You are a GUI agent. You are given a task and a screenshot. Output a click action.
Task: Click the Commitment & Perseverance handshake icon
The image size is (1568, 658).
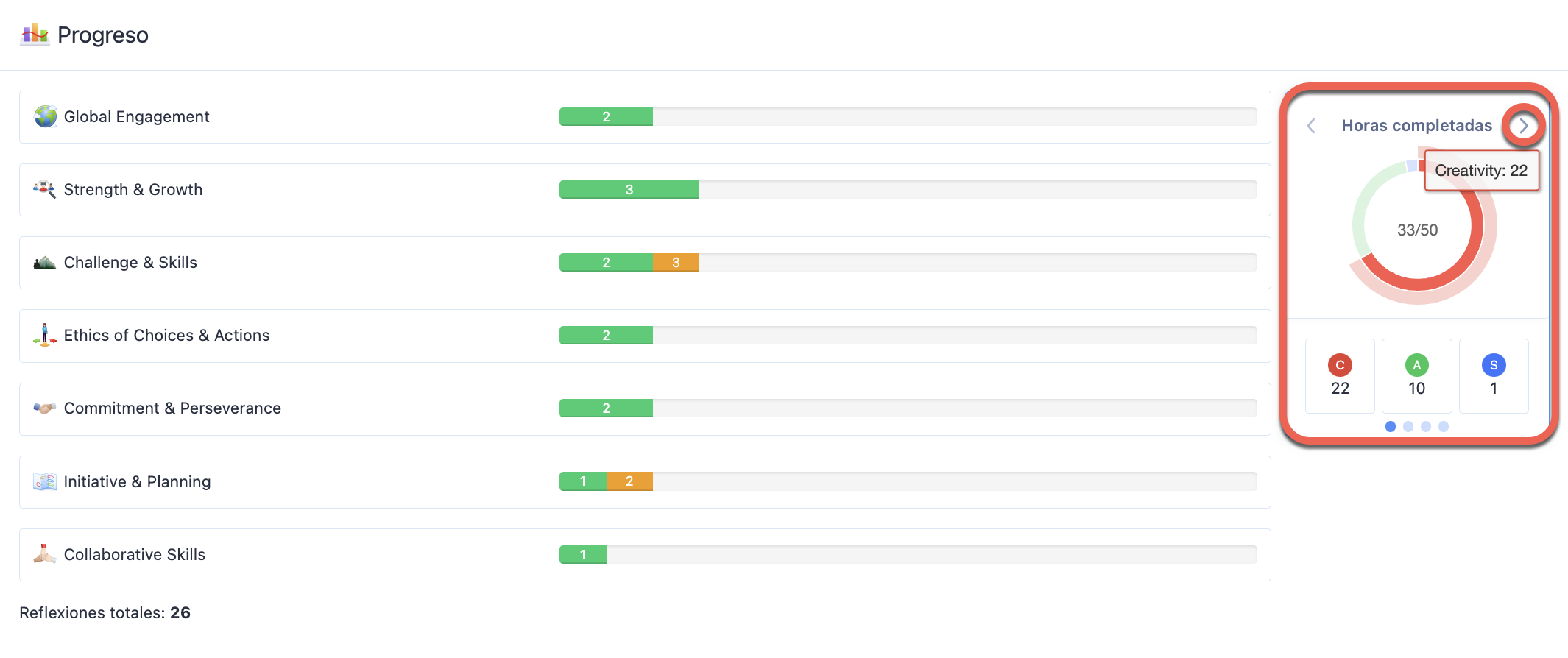tap(44, 408)
